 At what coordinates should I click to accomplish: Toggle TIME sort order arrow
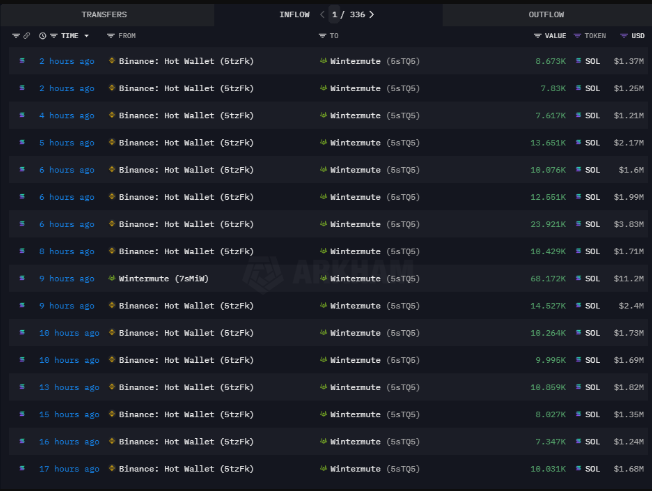click(x=86, y=36)
